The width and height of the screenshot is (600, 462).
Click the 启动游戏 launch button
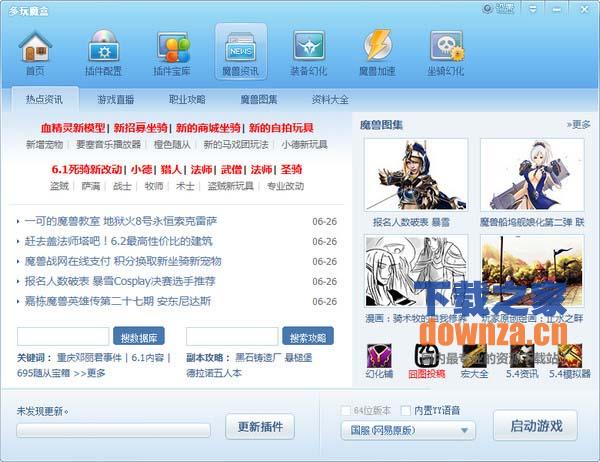535,426
